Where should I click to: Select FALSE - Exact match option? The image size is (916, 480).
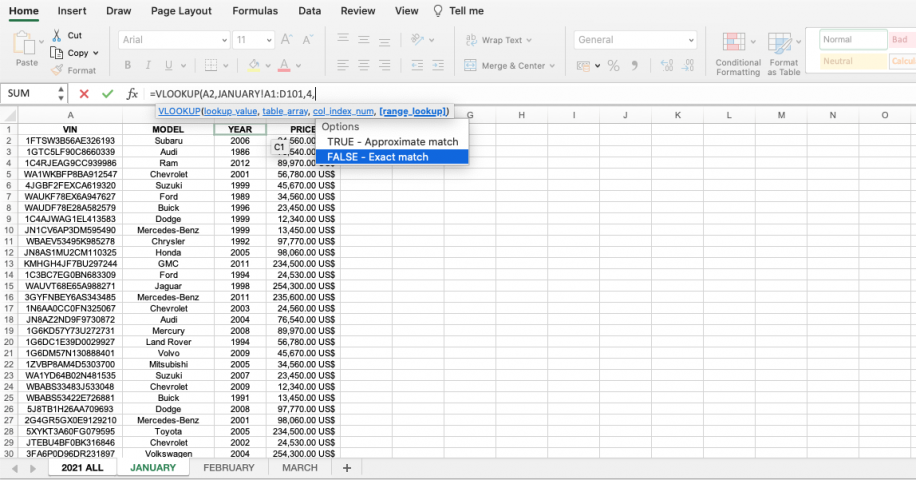point(377,157)
